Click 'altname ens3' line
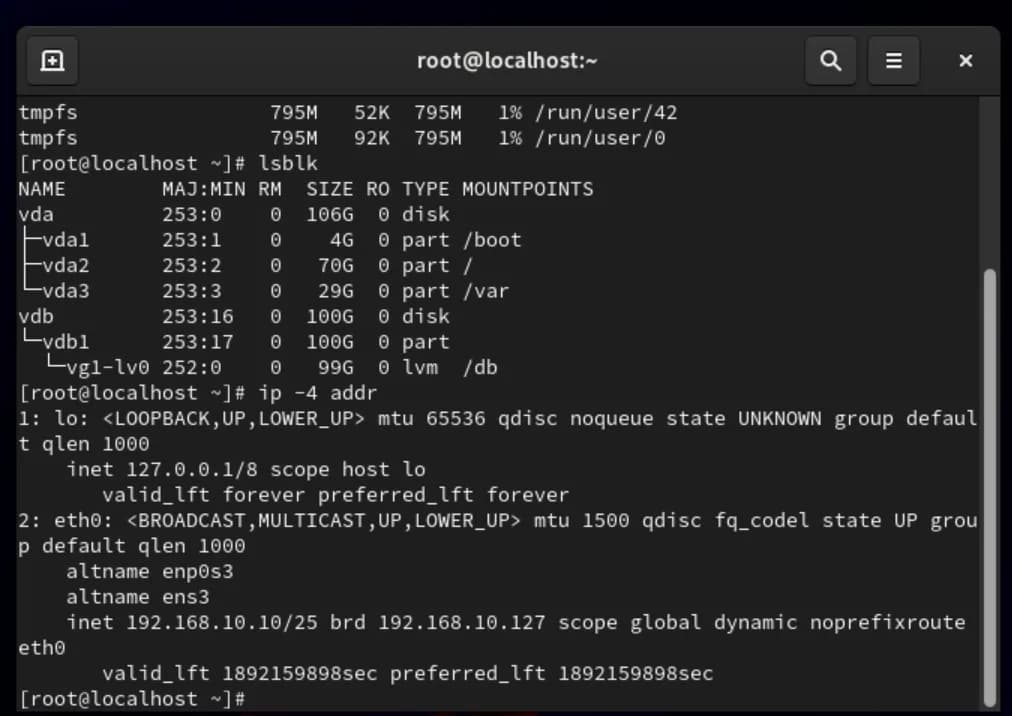Viewport: 1012px width, 716px height. tap(137, 597)
